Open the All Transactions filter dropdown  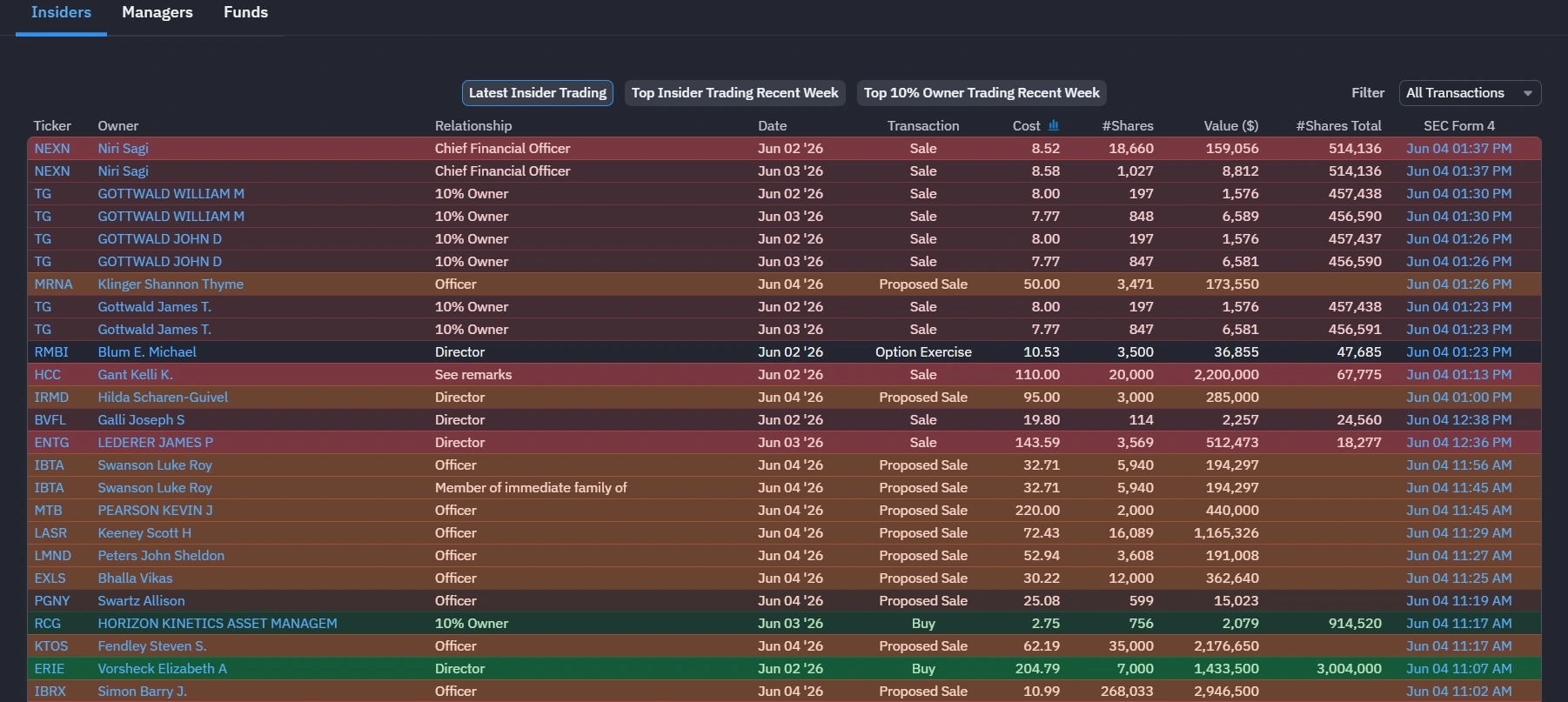coord(1470,93)
